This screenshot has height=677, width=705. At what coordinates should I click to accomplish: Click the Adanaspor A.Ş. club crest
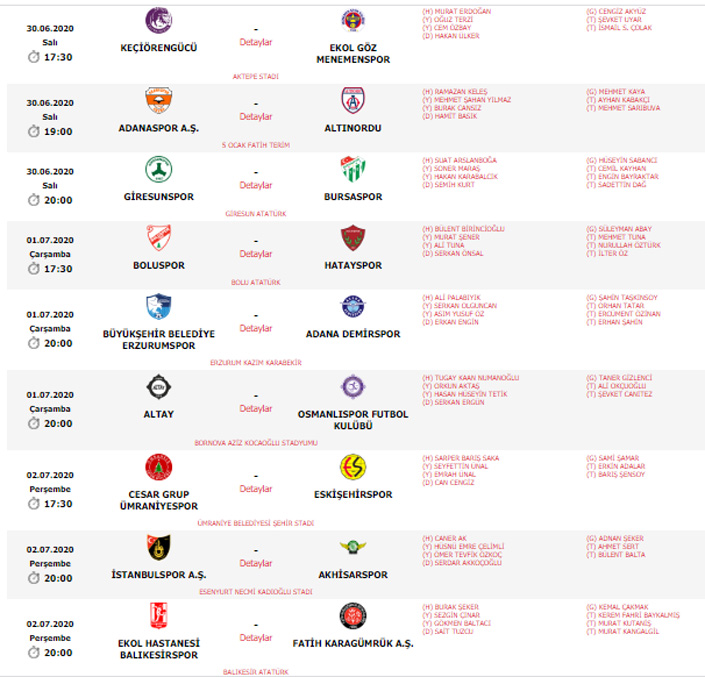pos(159,100)
